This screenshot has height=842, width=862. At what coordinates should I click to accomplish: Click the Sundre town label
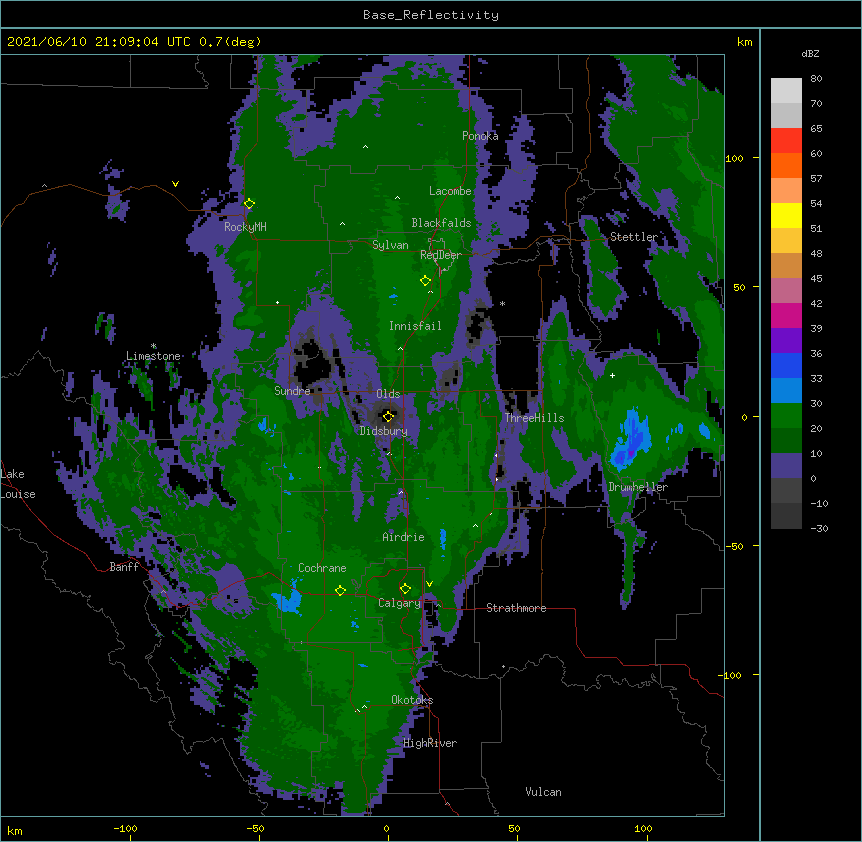[x=292, y=391]
